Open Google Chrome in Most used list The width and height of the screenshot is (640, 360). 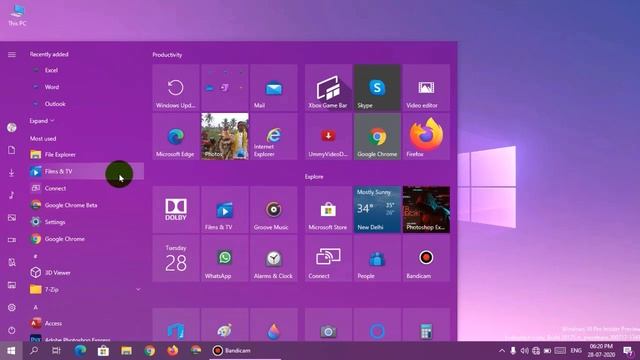coord(87,239)
